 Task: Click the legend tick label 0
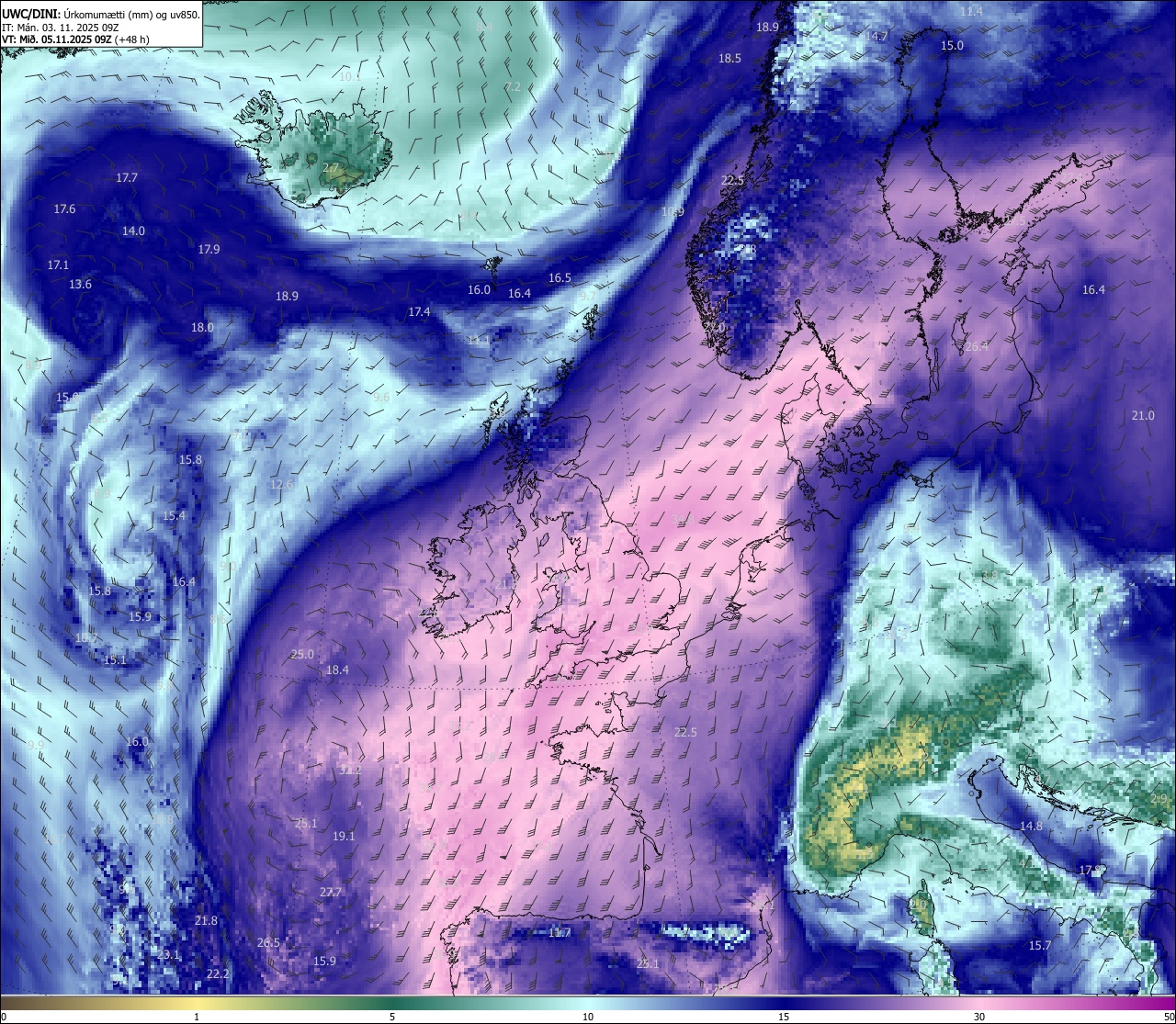point(4,1017)
